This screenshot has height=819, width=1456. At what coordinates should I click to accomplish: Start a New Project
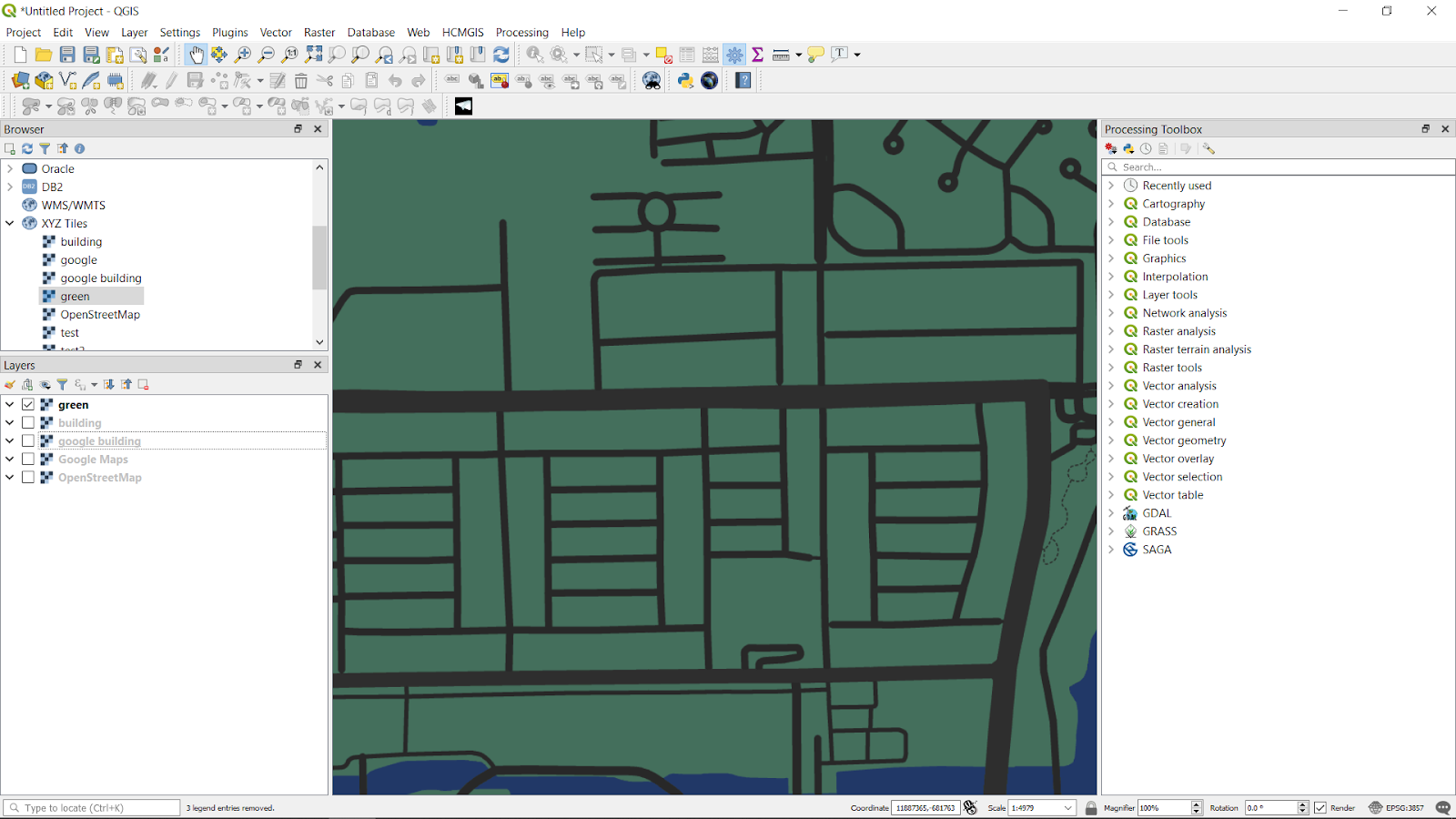point(18,55)
